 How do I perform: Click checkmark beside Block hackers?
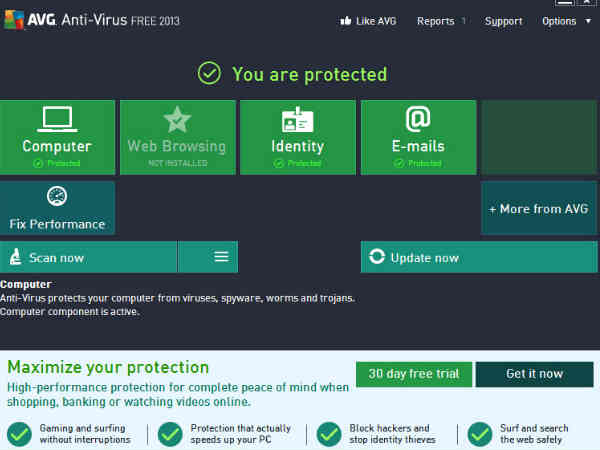click(329, 434)
